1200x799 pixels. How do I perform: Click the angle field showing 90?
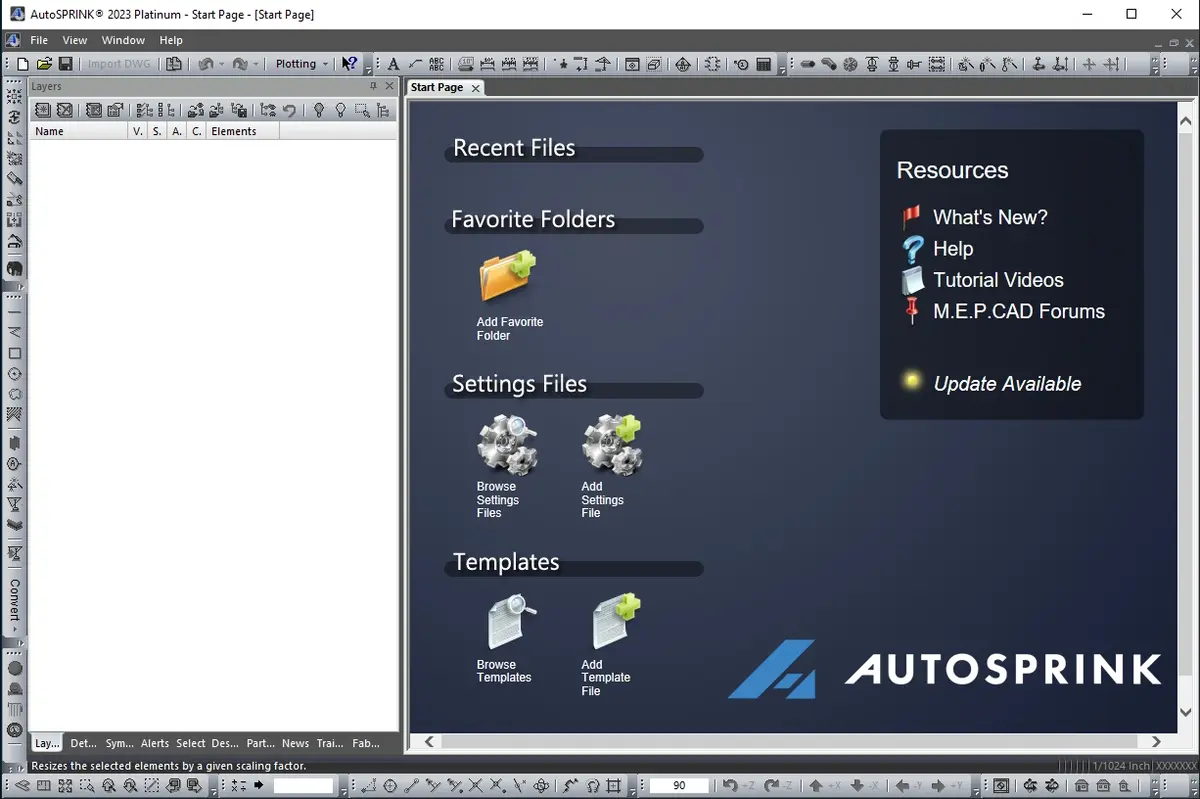(x=680, y=786)
